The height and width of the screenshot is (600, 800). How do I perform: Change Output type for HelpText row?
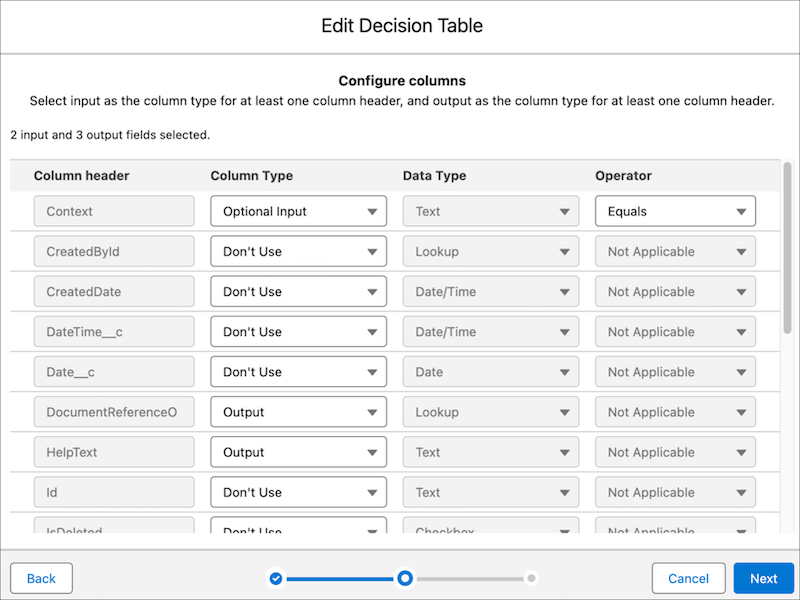pyautogui.click(x=298, y=452)
